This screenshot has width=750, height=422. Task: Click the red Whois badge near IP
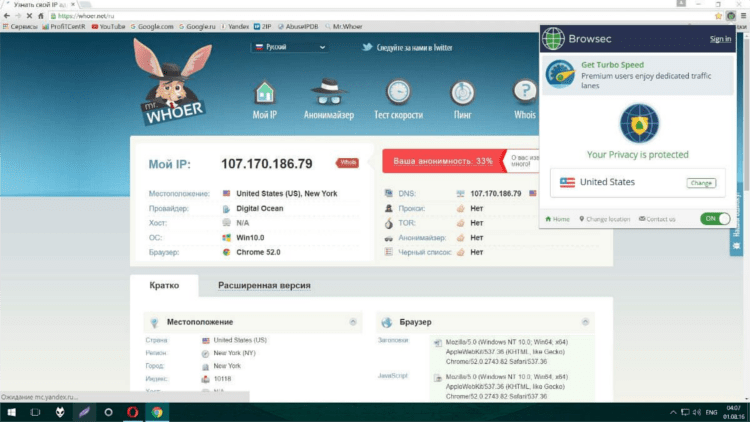(347, 163)
